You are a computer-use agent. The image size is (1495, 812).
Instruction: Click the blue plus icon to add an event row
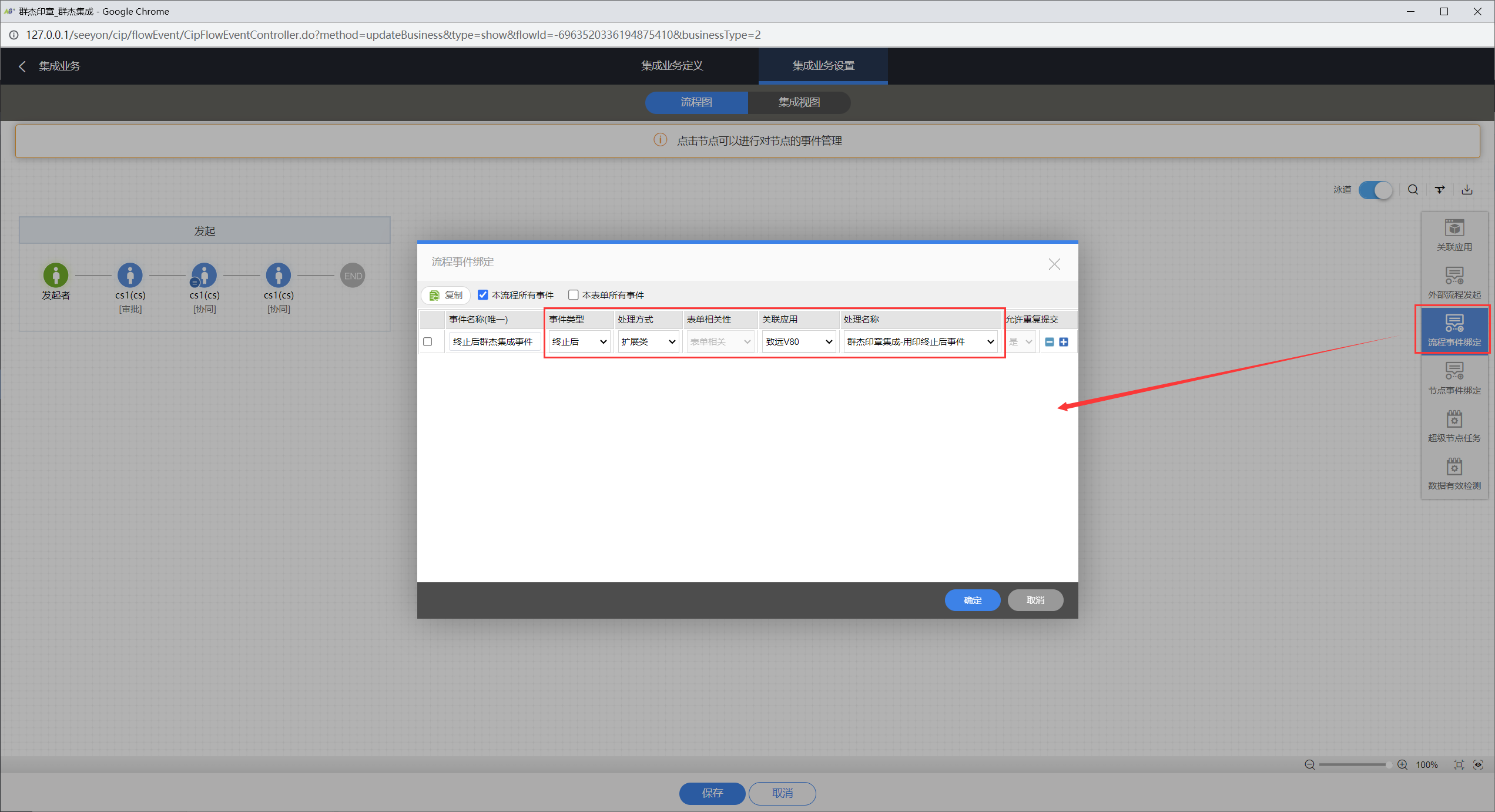click(x=1064, y=342)
